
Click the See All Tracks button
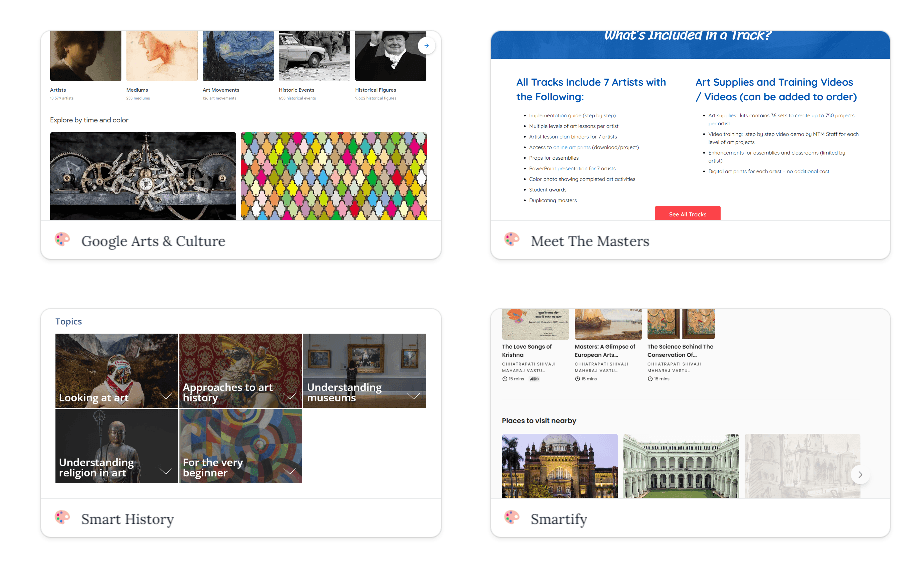click(x=688, y=213)
